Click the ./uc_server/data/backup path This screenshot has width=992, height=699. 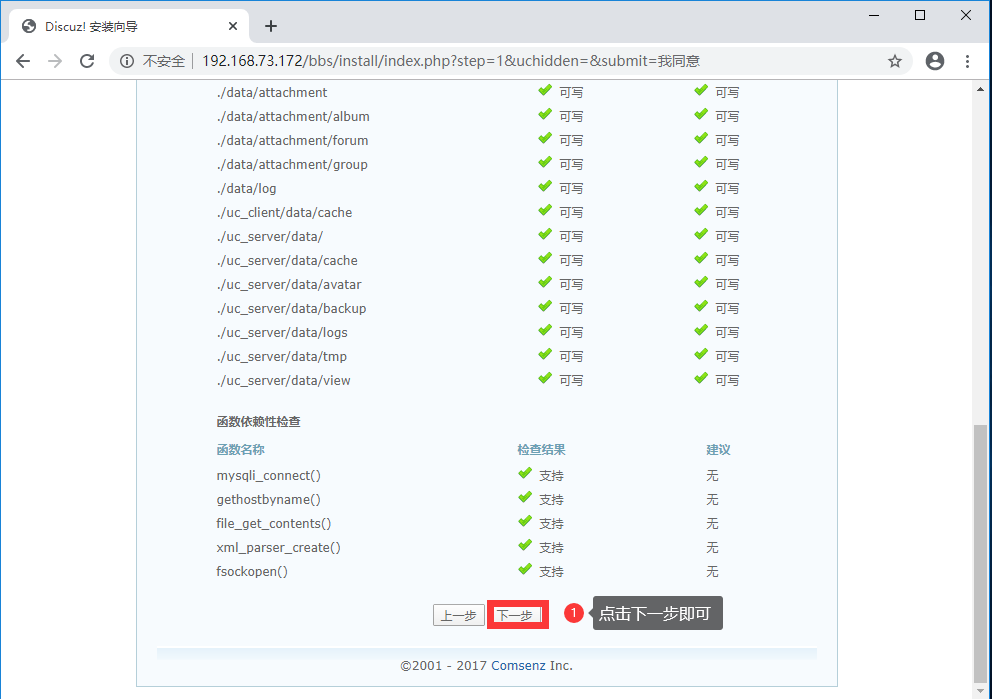[292, 309]
